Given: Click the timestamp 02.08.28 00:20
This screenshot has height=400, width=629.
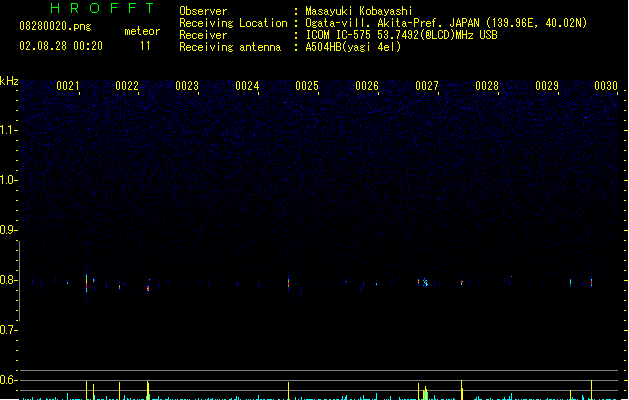Looking at the screenshot, I should coord(61,46).
